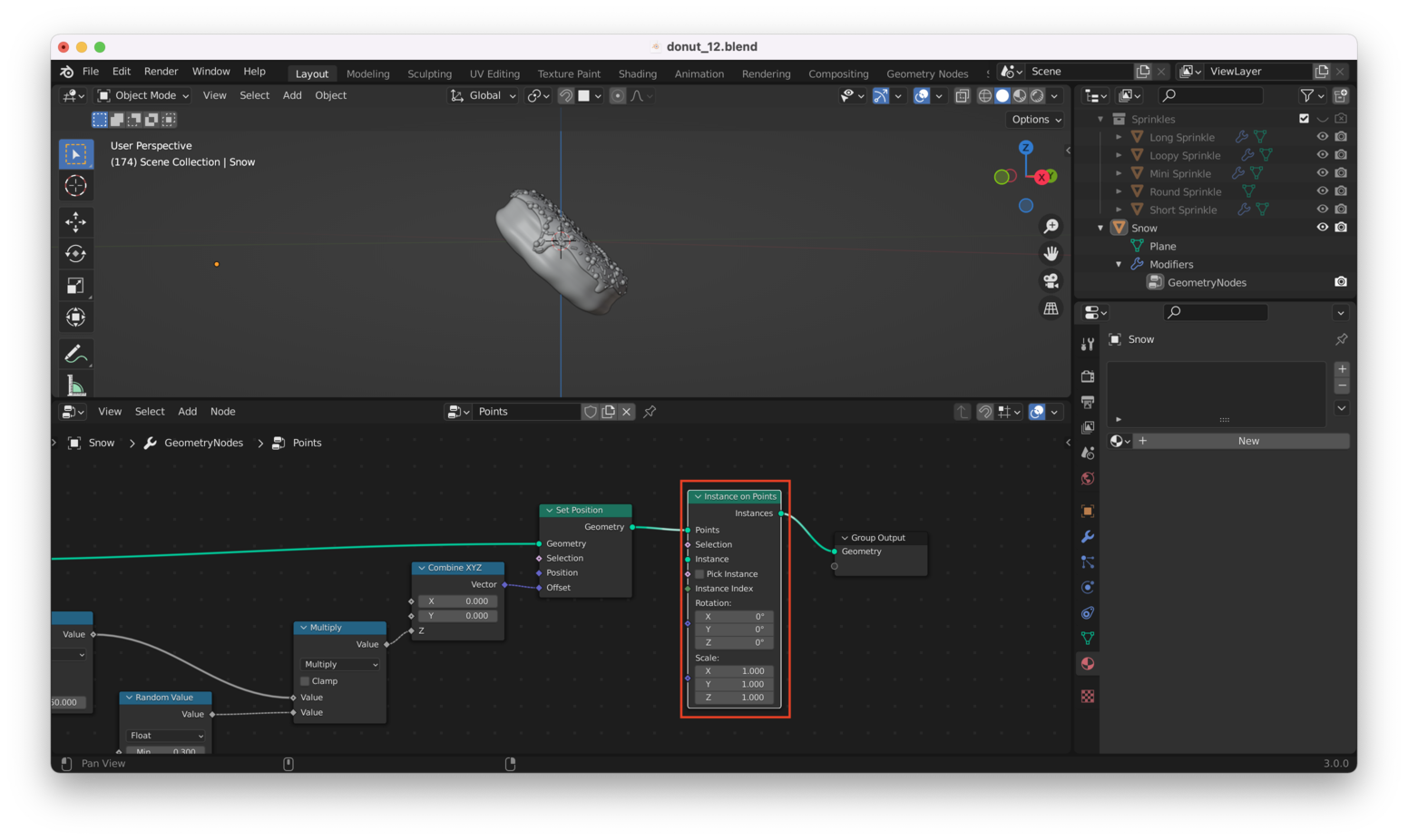Open the viewport Options button
The width and height of the screenshot is (1408, 840).
click(1036, 120)
